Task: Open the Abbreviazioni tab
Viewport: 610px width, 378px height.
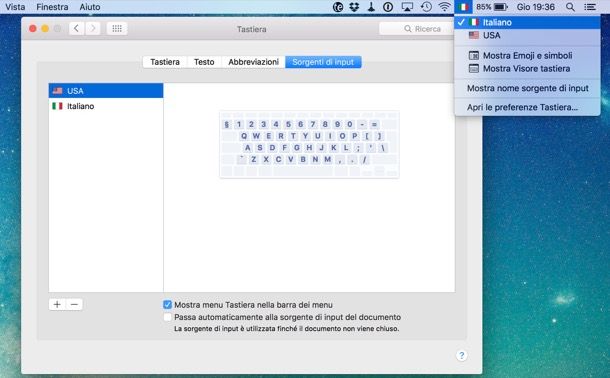Action: 253,62
